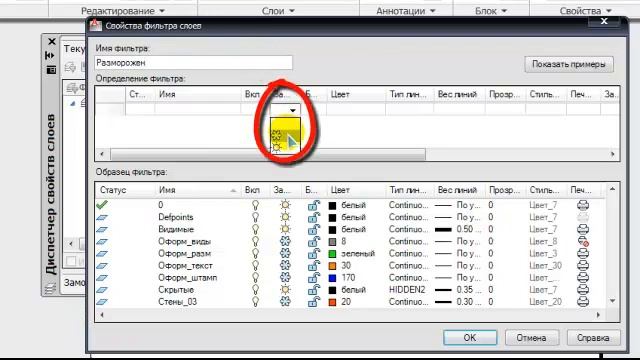Click the green color swatch of Оформ_разм

(332, 254)
